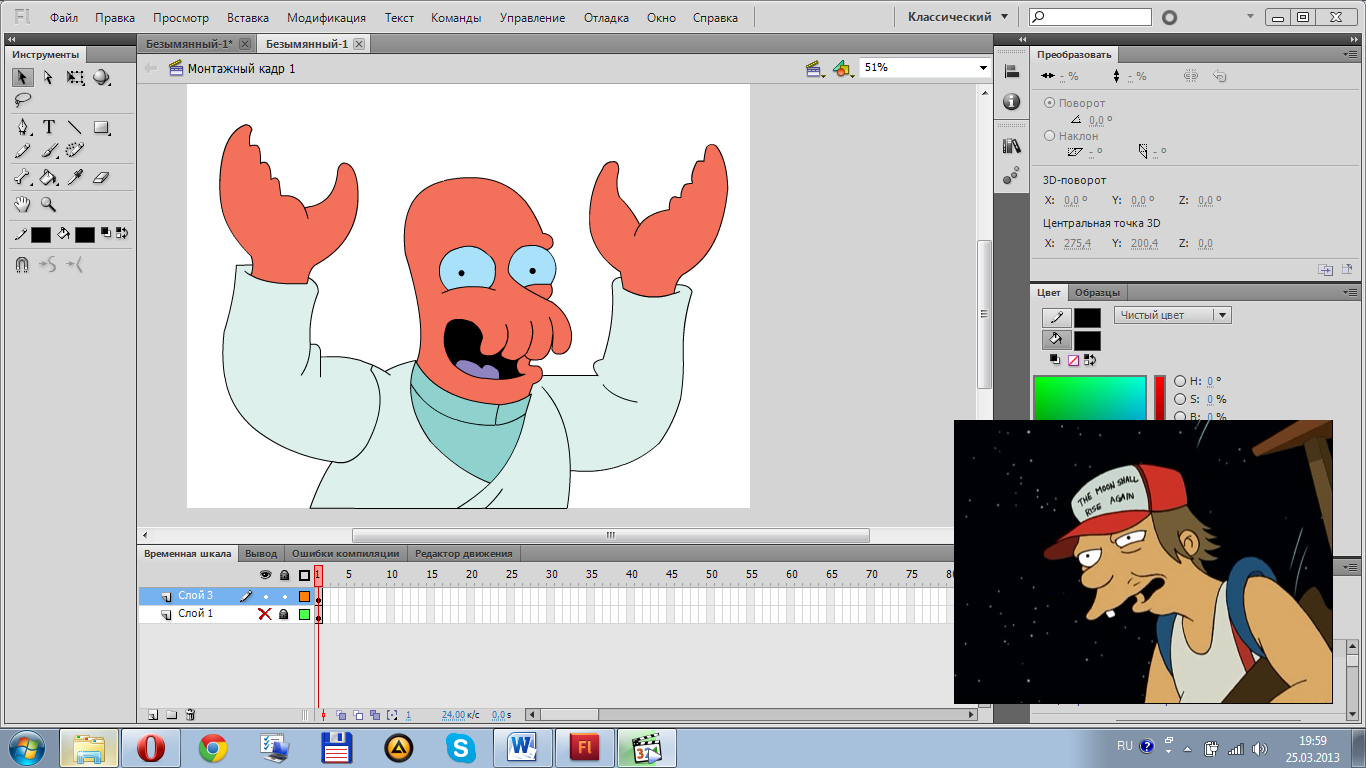Viewport: 1366px width, 768px height.
Task: Select the Line tool
Action: coord(75,127)
